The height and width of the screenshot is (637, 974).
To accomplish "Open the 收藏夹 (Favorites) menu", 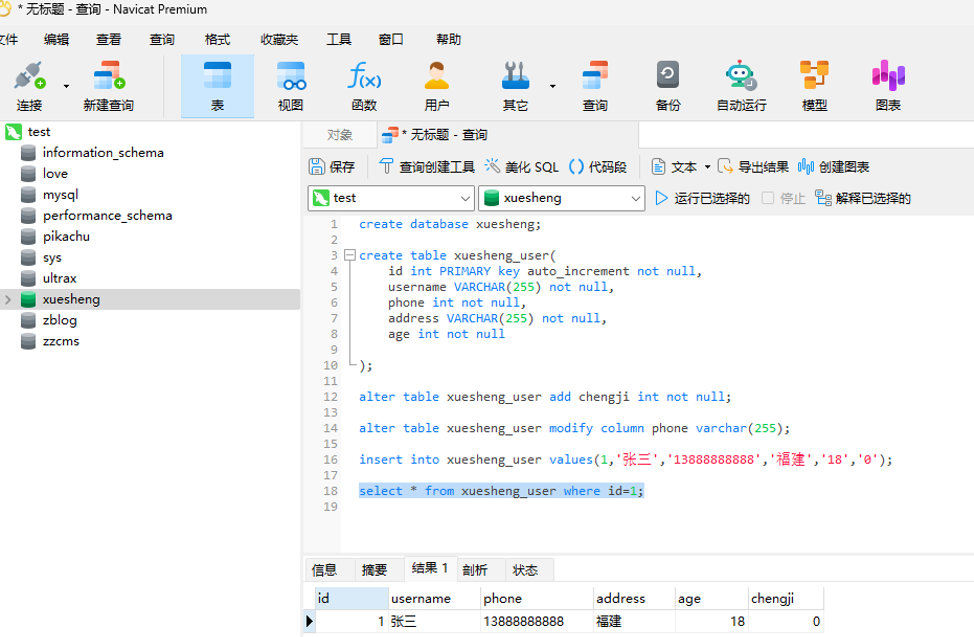I will [279, 40].
